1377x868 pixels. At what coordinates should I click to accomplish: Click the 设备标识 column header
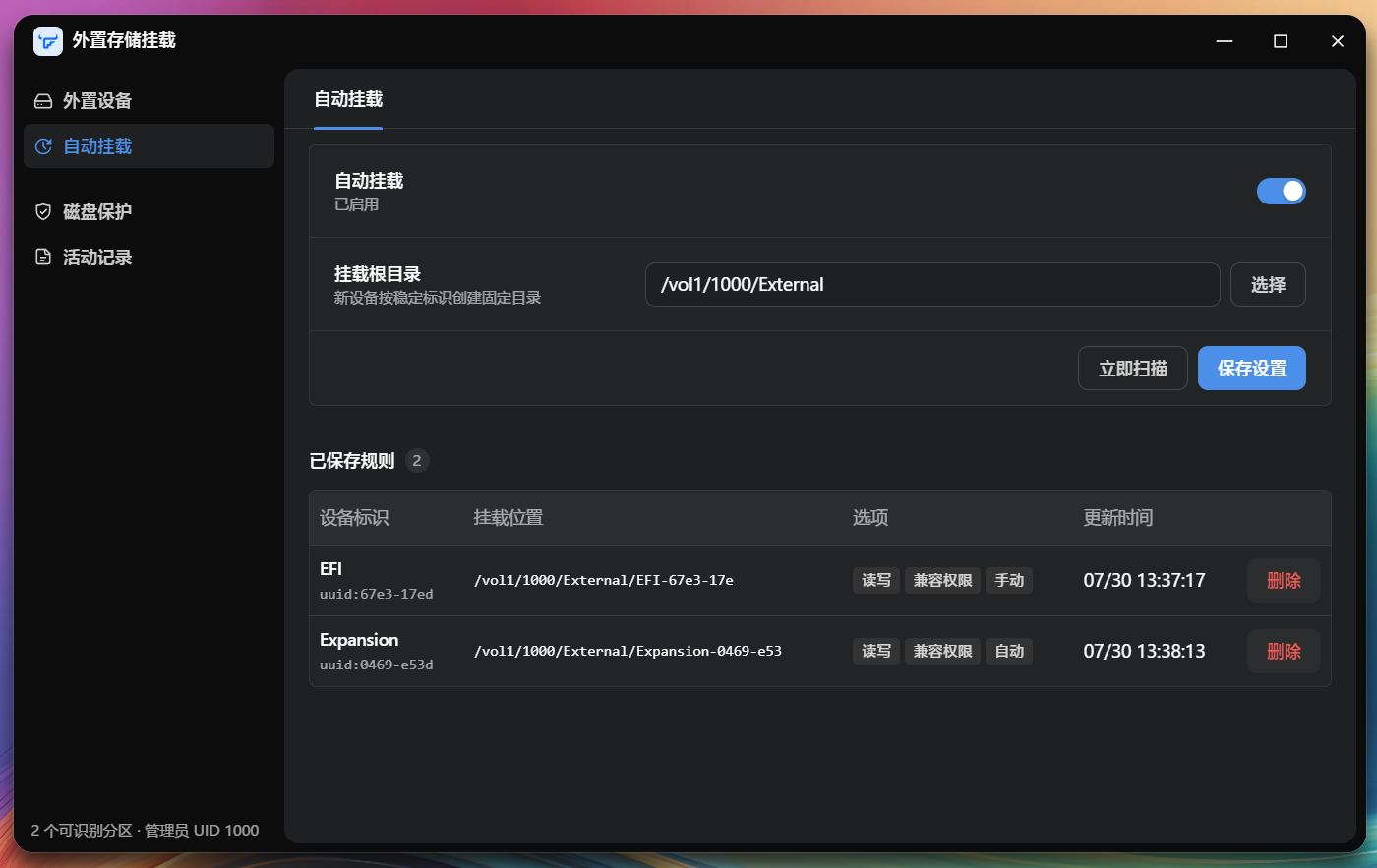354,518
